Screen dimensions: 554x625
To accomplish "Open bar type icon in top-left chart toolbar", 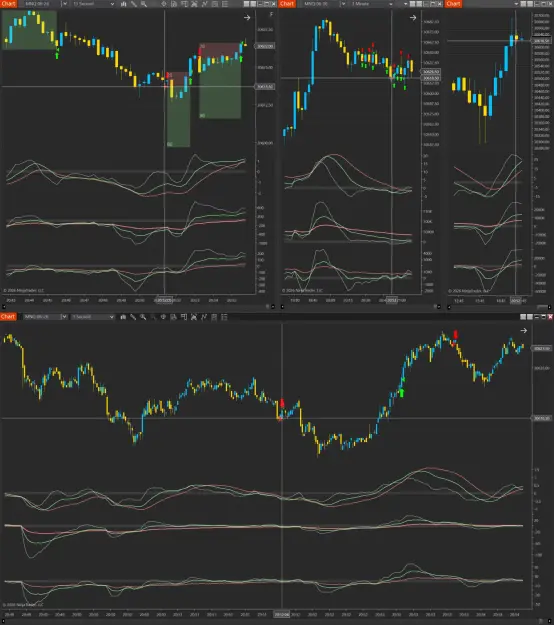I will tap(124, 4).
